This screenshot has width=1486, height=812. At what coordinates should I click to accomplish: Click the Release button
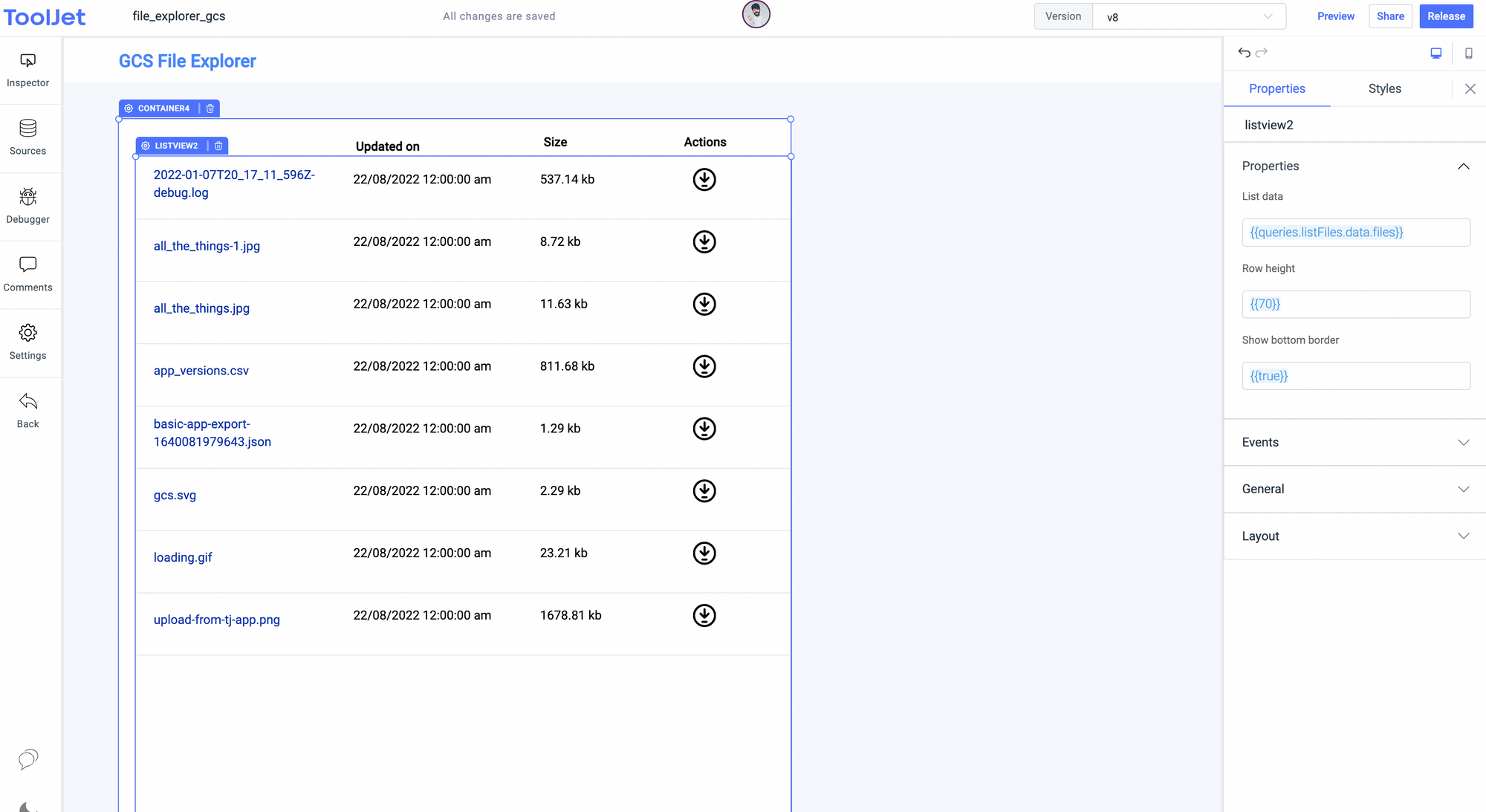pyautogui.click(x=1445, y=16)
